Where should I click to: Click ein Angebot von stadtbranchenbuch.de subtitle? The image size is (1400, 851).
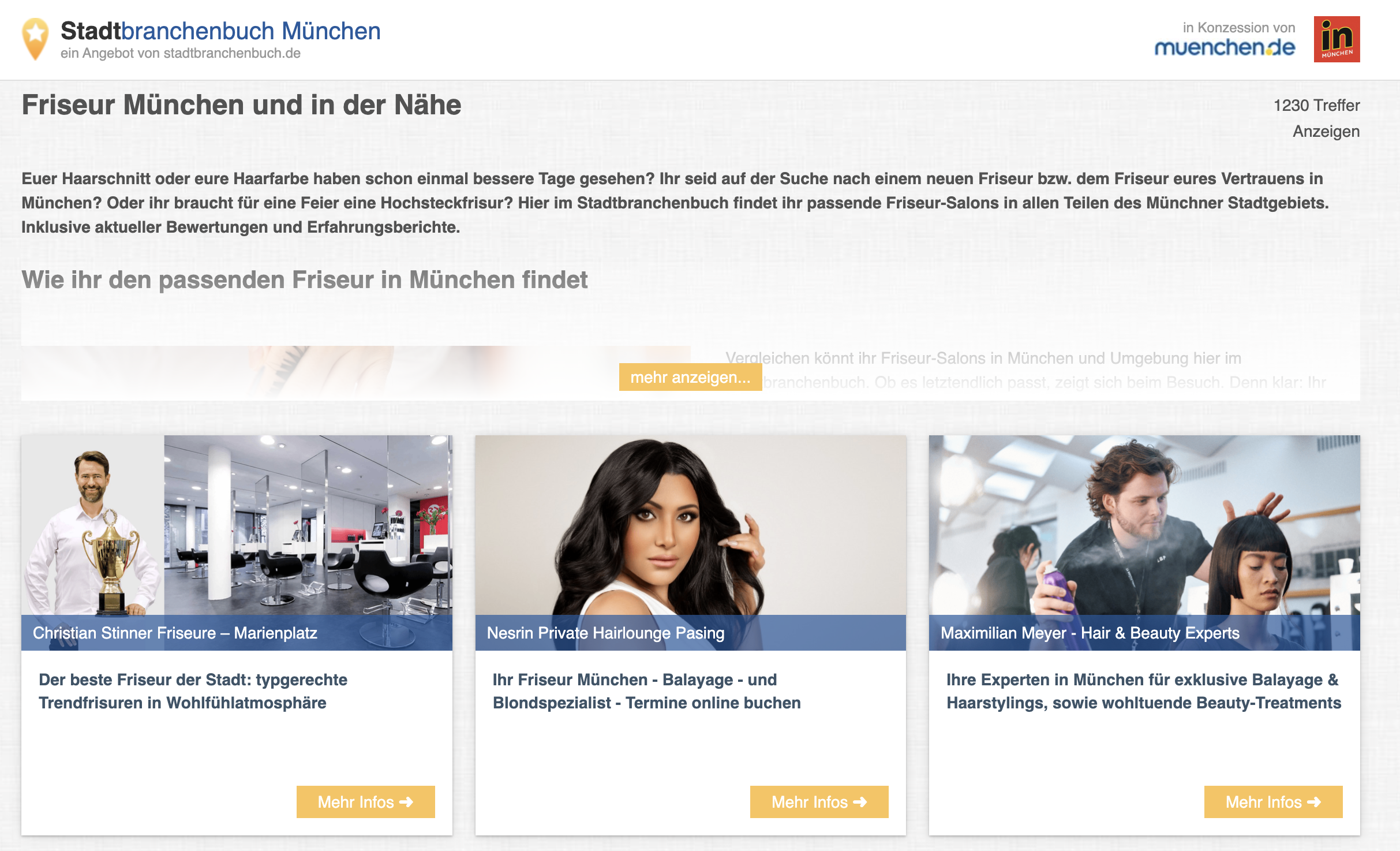[x=181, y=53]
